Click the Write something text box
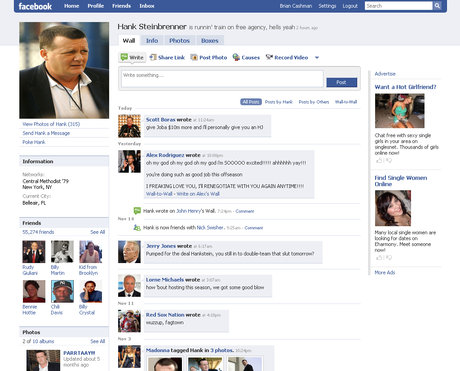Viewport: 460px width, 371px height. tap(222, 79)
